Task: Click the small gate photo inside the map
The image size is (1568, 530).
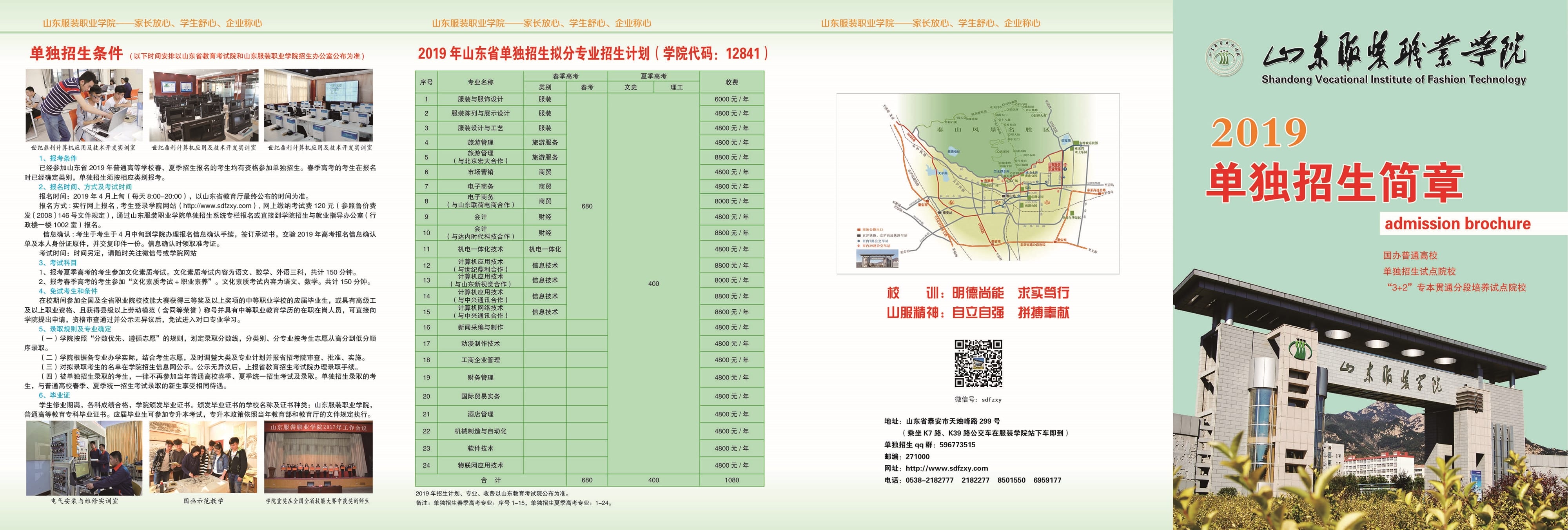Action: tap(877, 258)
